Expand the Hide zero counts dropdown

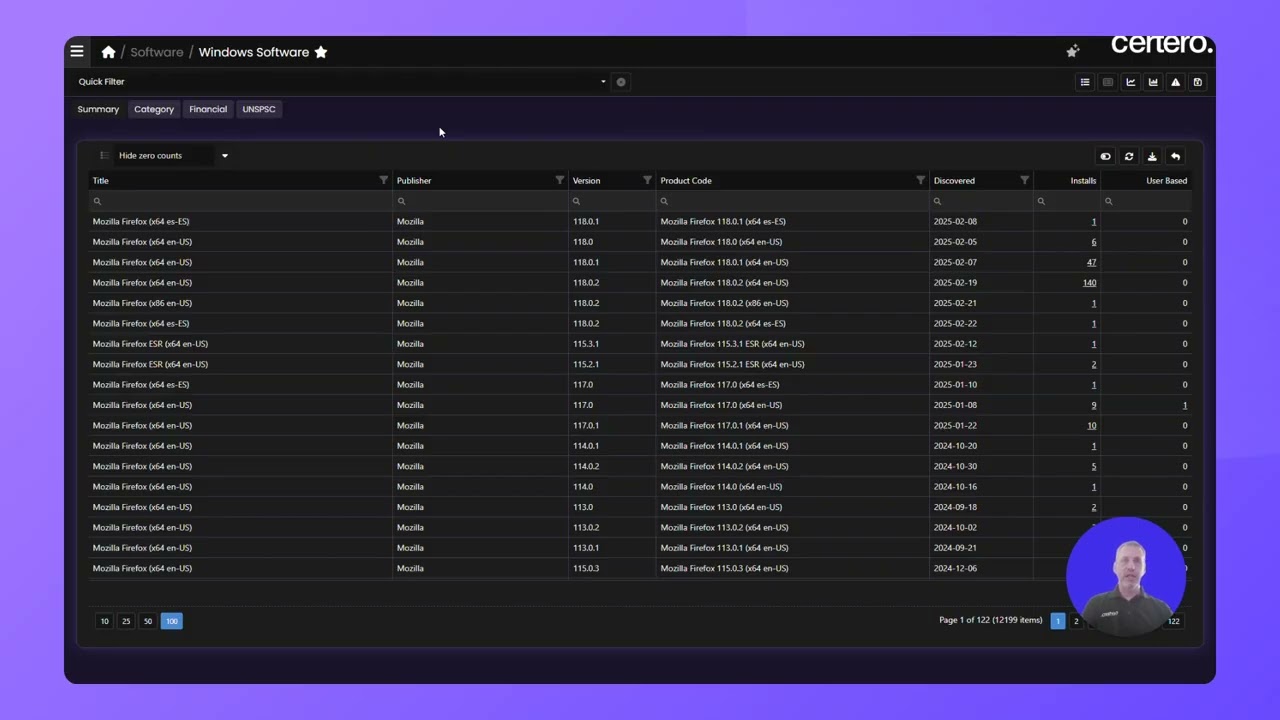pyautogui.click(x=225, y=156)
